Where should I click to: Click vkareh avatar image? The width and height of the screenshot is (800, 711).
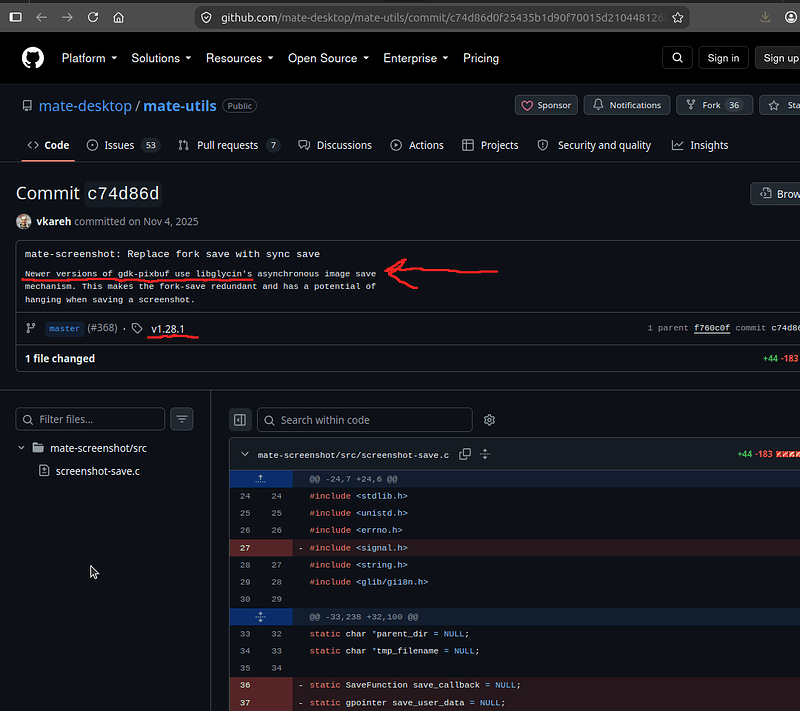tap(23, 221)
